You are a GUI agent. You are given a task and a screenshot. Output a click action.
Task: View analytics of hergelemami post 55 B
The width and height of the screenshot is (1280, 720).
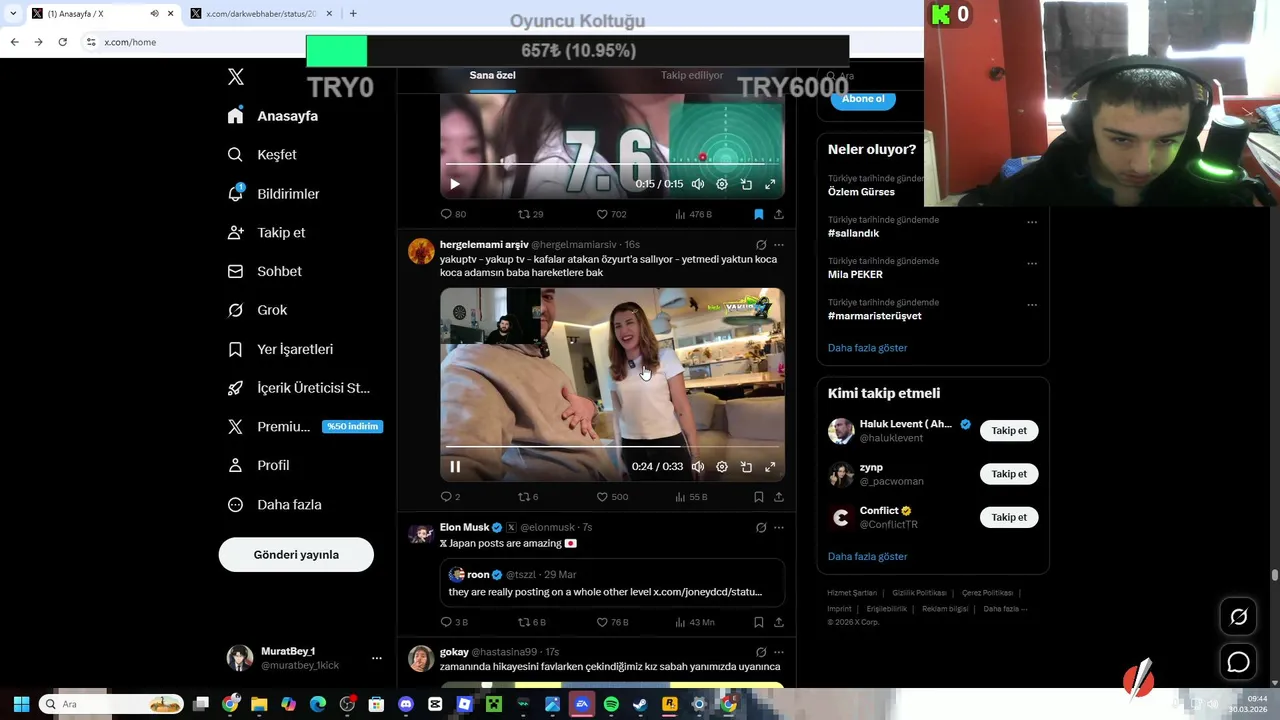(691, 497)
